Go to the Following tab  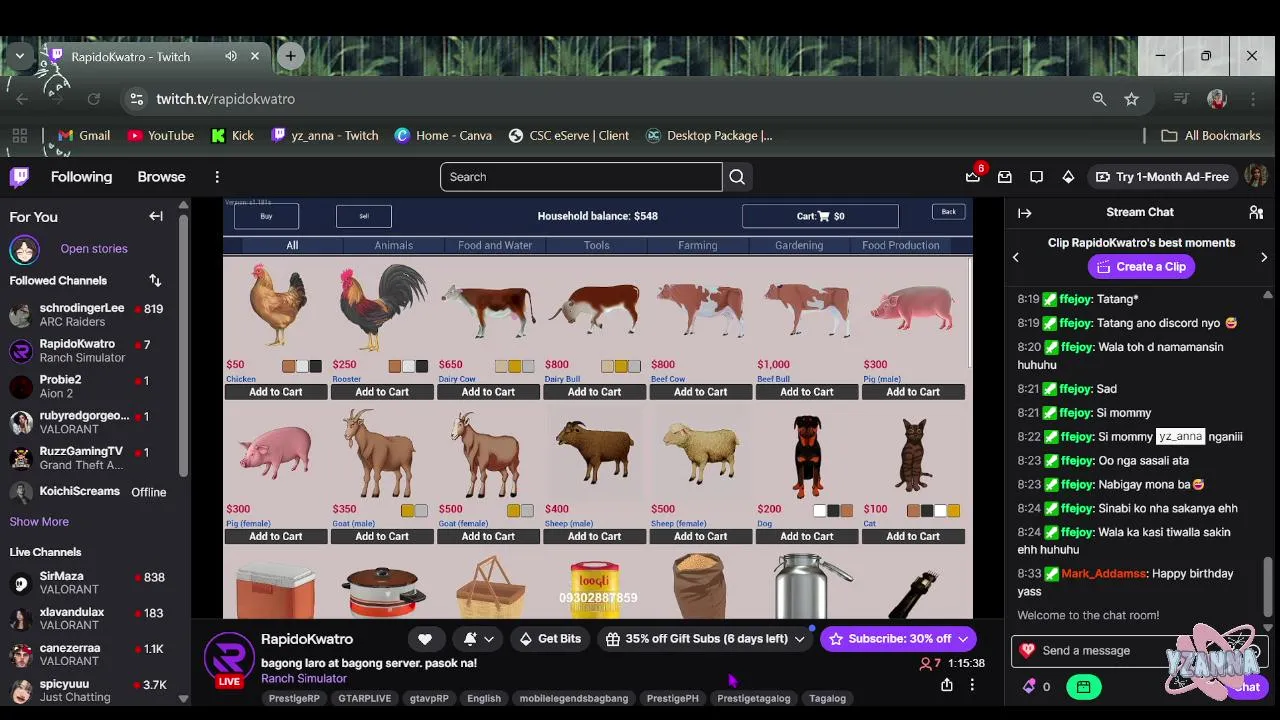pos(81,177)
